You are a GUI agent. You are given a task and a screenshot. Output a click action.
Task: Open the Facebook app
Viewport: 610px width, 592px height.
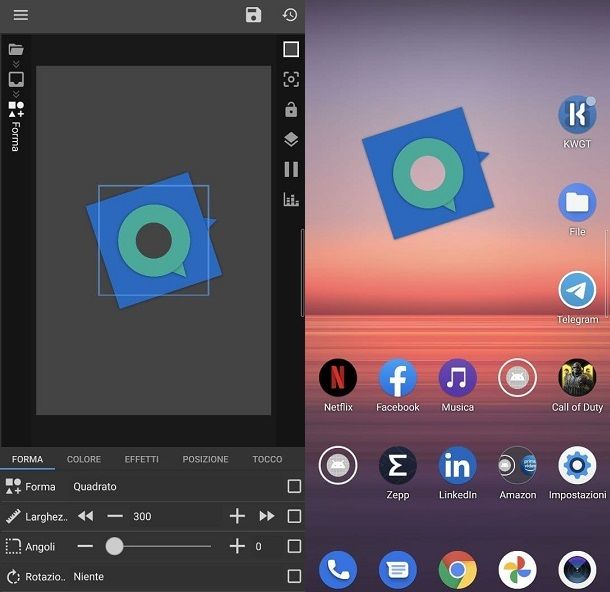[398, 378]
